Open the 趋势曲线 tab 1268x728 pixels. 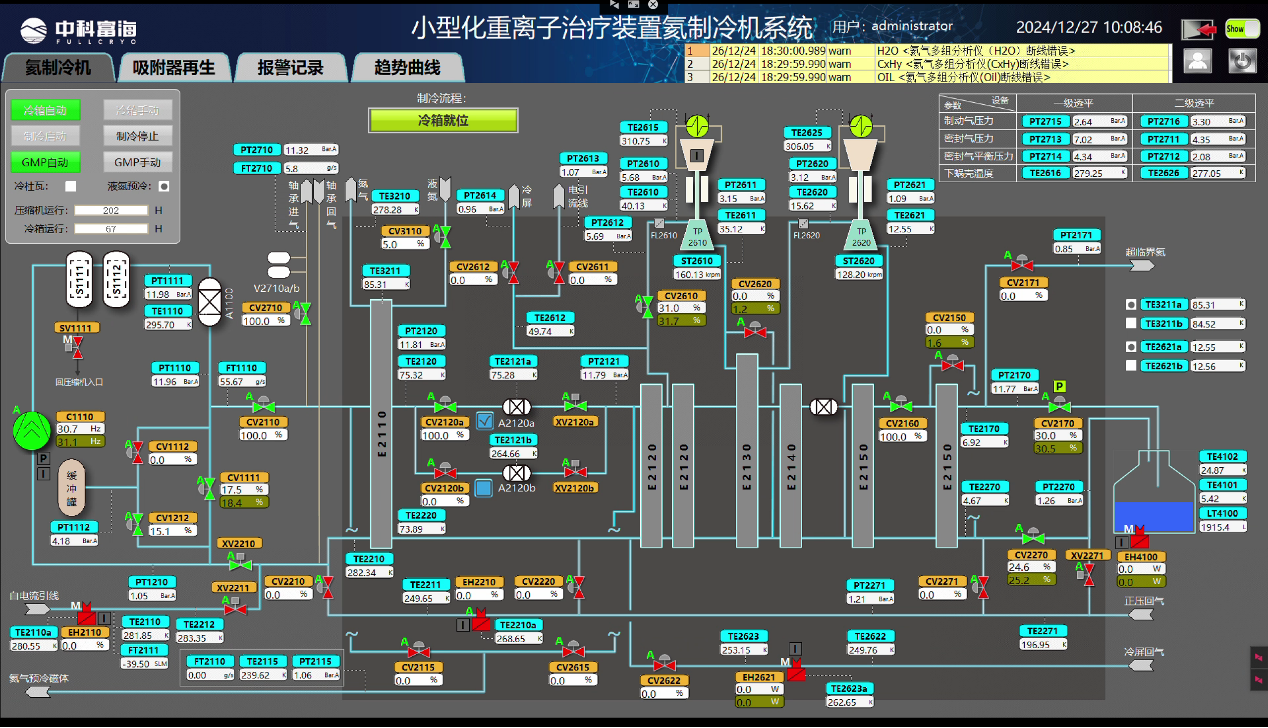(407, 67)
